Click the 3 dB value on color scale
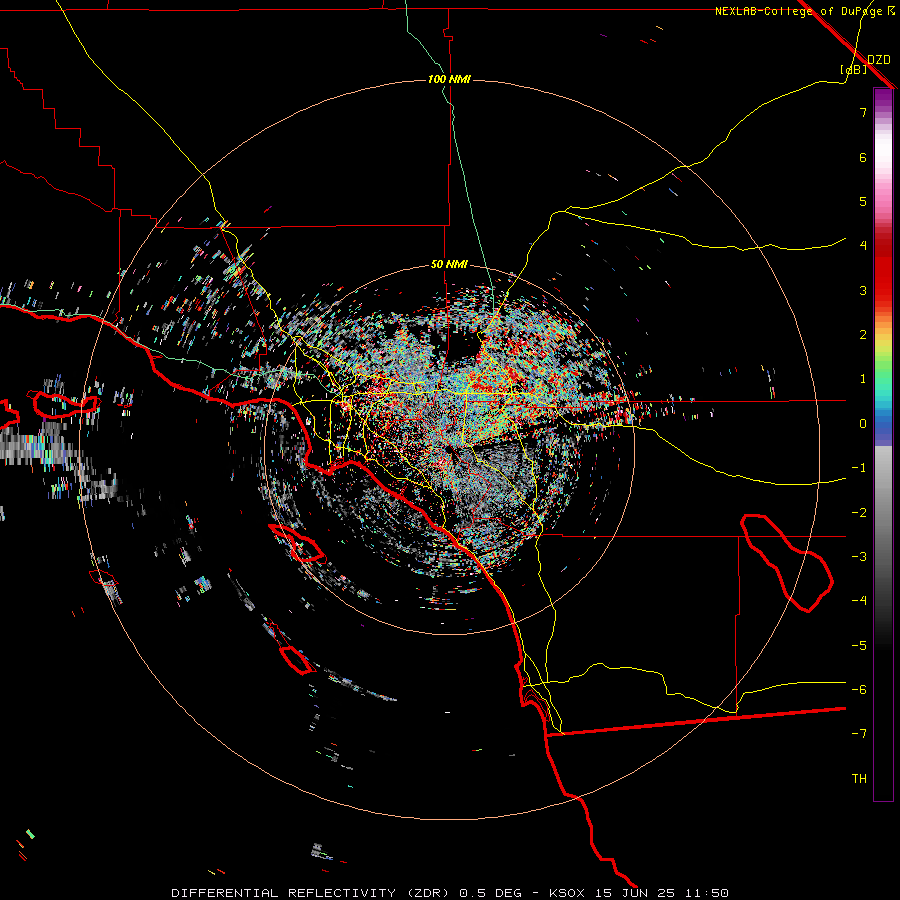Viewport: 900px width, 900px height. pyautogui.click(x=863, y=290)
